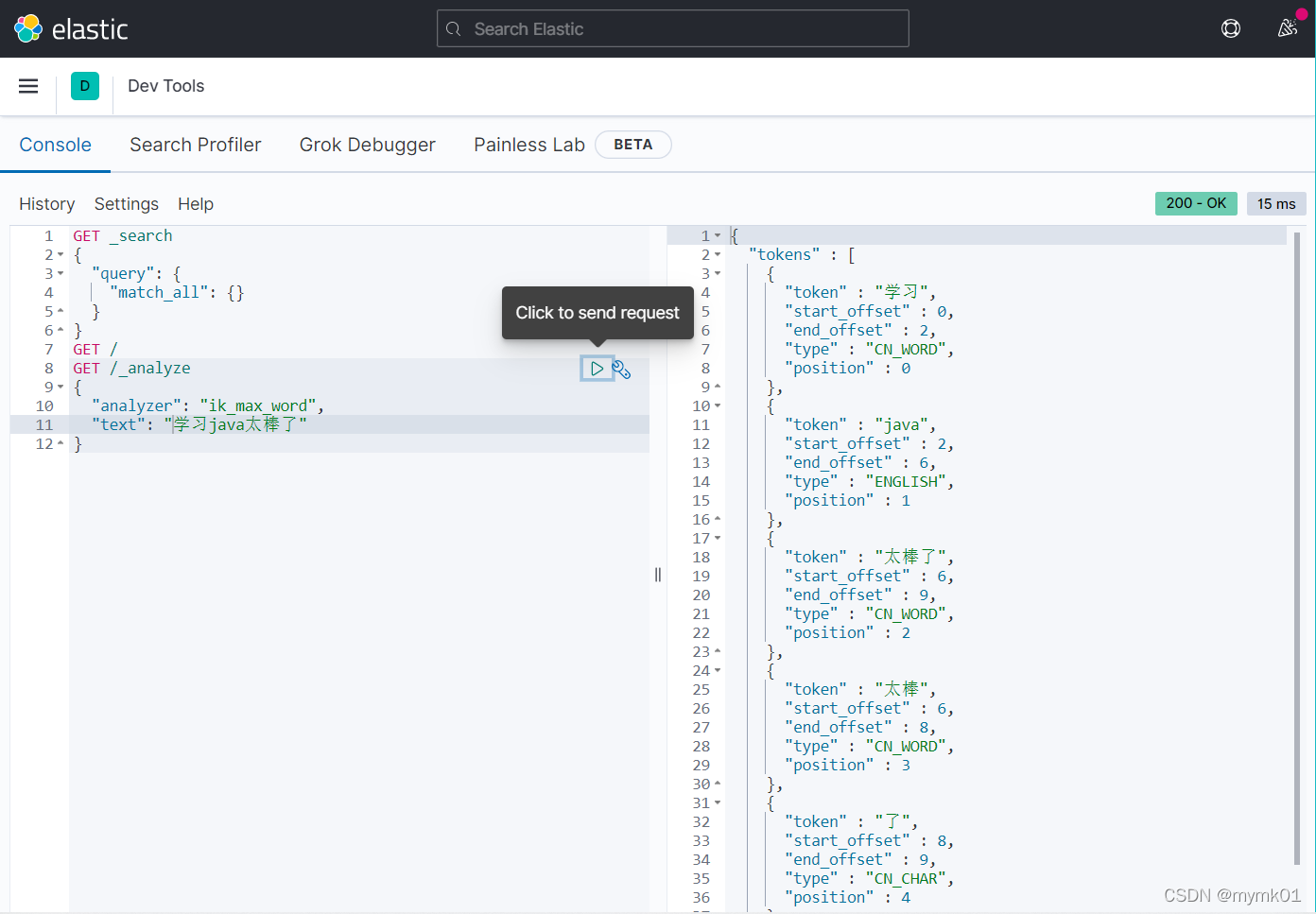Click the Elastic logo
The image size is (1316, 914).
pos(71,28)
